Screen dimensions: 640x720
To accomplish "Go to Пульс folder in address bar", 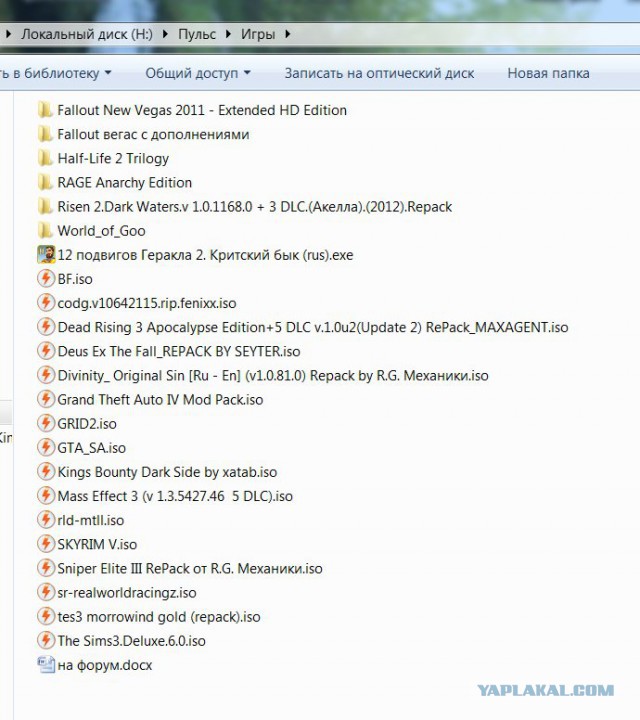I will tap(197, 34).
